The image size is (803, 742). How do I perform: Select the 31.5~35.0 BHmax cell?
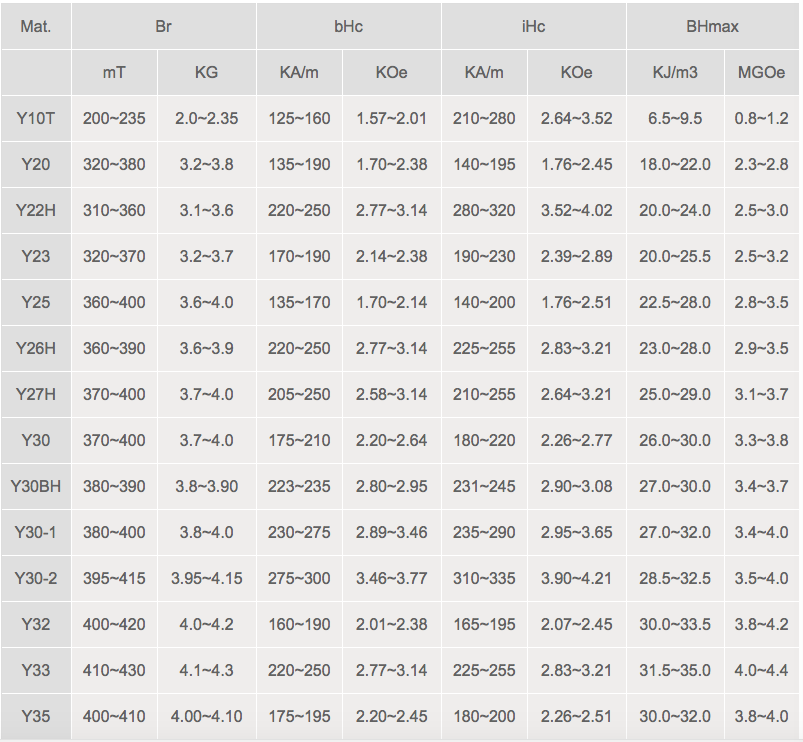[675, 671]
